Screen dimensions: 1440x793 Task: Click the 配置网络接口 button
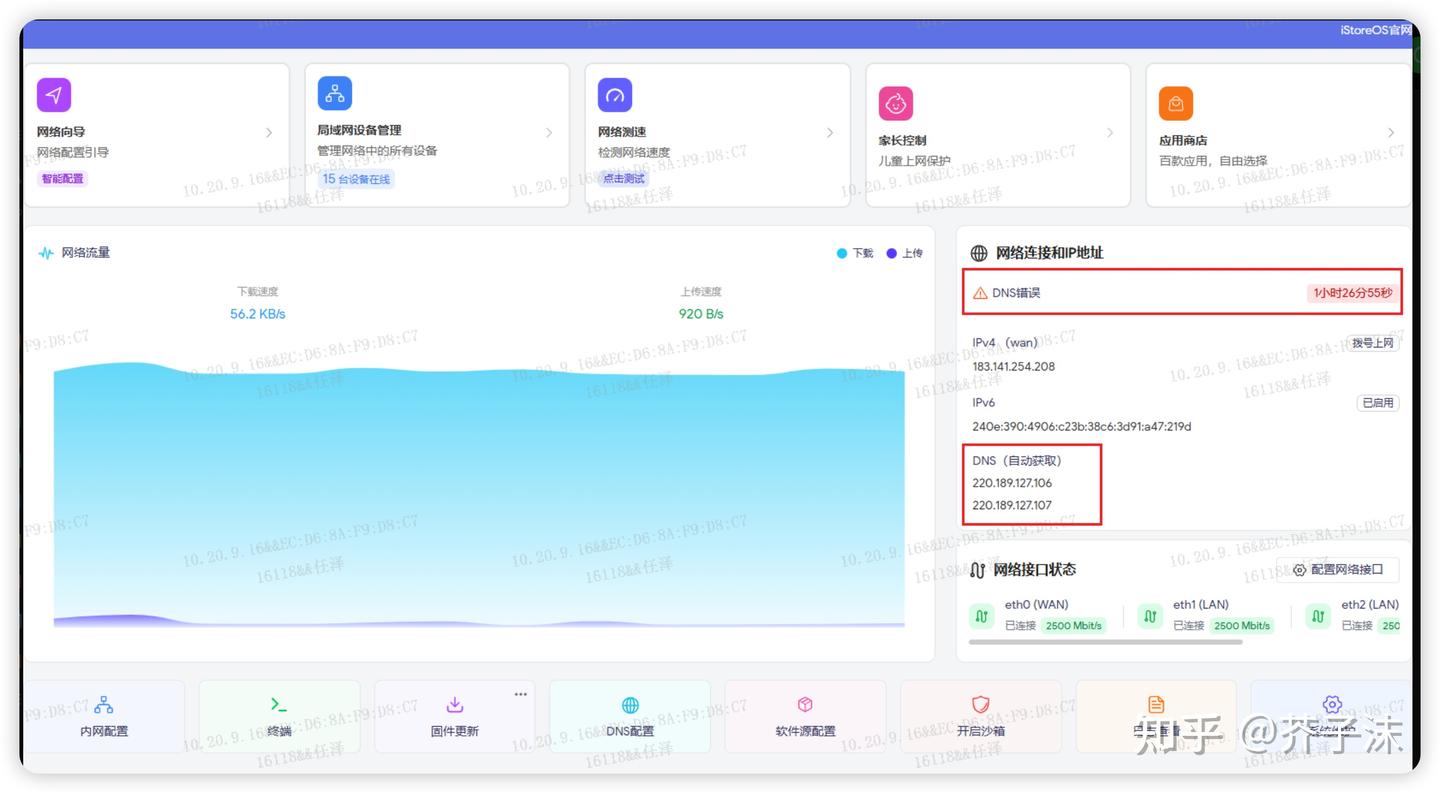click(1337, 570)
